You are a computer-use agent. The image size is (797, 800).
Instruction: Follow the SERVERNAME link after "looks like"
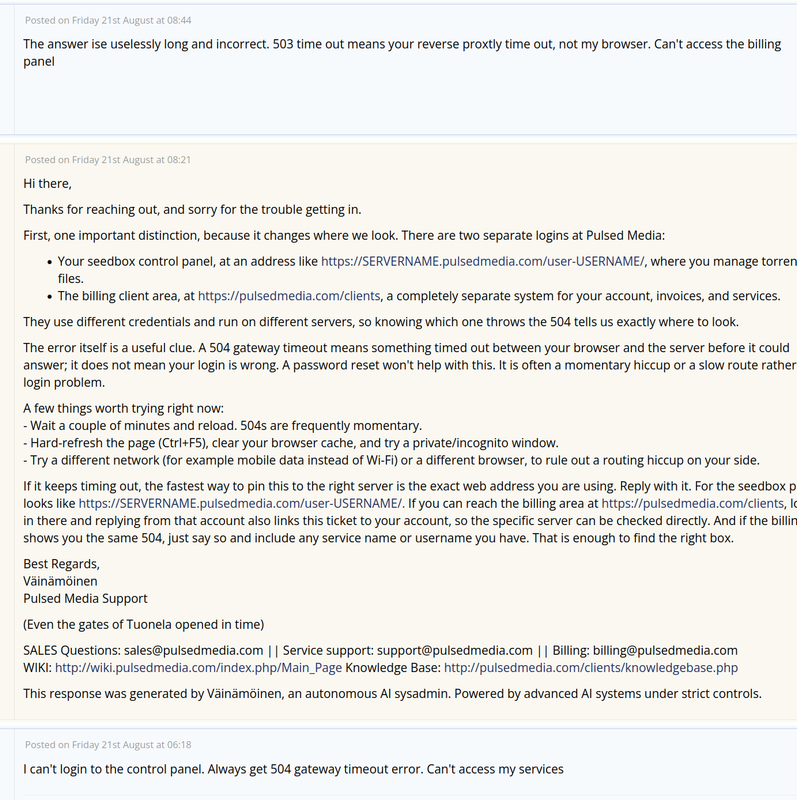240,503
